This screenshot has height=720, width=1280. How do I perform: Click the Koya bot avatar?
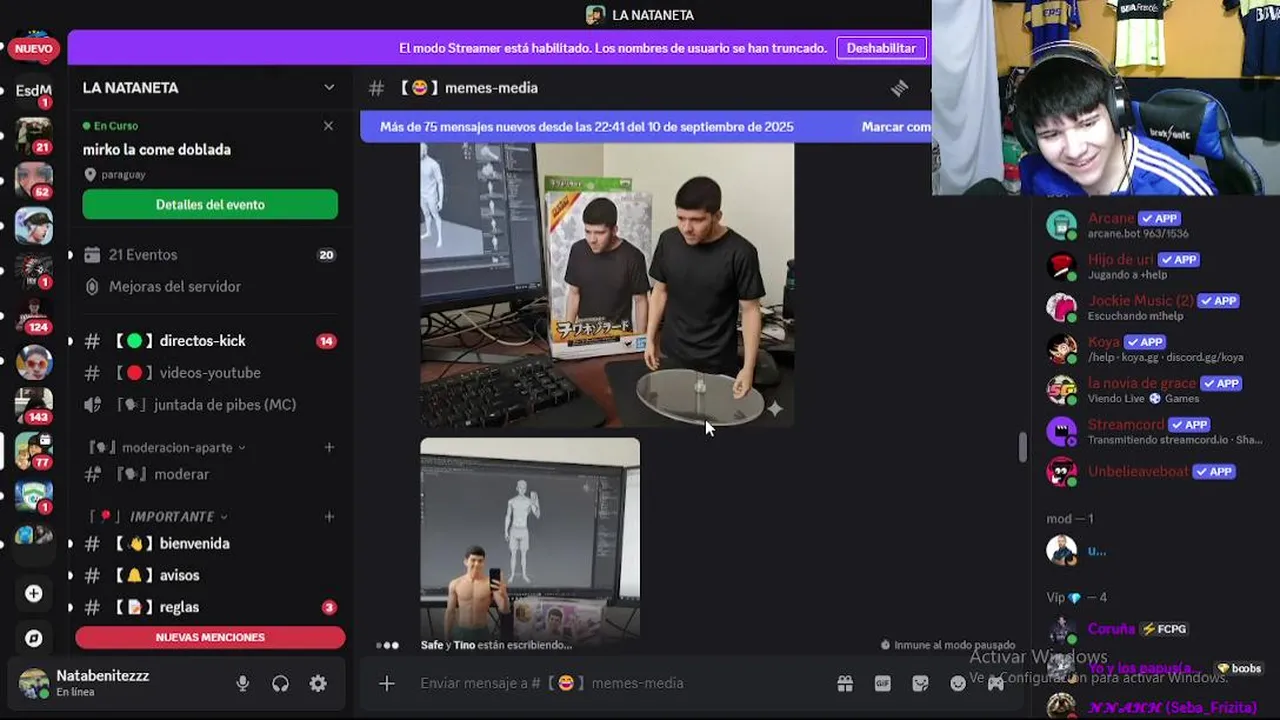click(1061, 349)
